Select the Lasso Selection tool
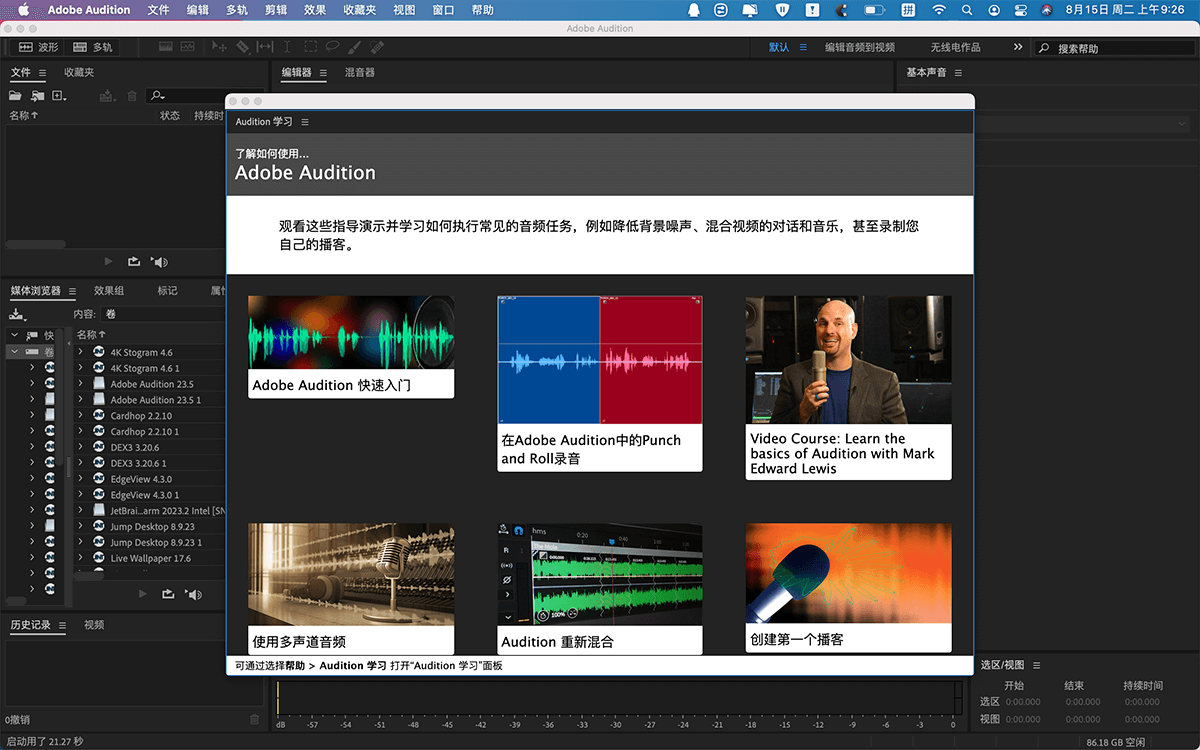The width and height of the screenshot is (1200, 750). click(x=332, y=47)
